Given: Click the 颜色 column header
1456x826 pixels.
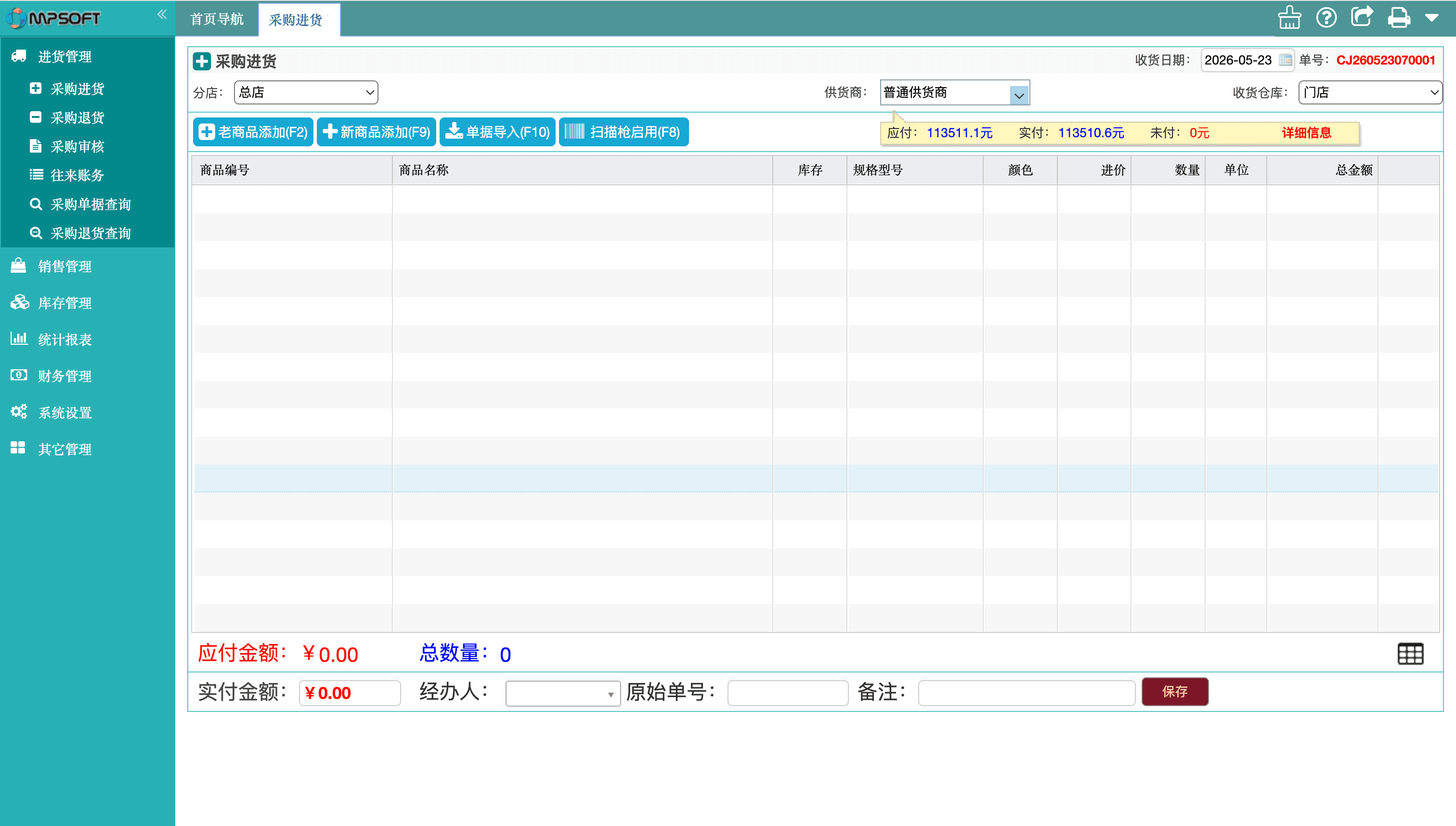Looking at the screenshot, I should coord(1020,170).
